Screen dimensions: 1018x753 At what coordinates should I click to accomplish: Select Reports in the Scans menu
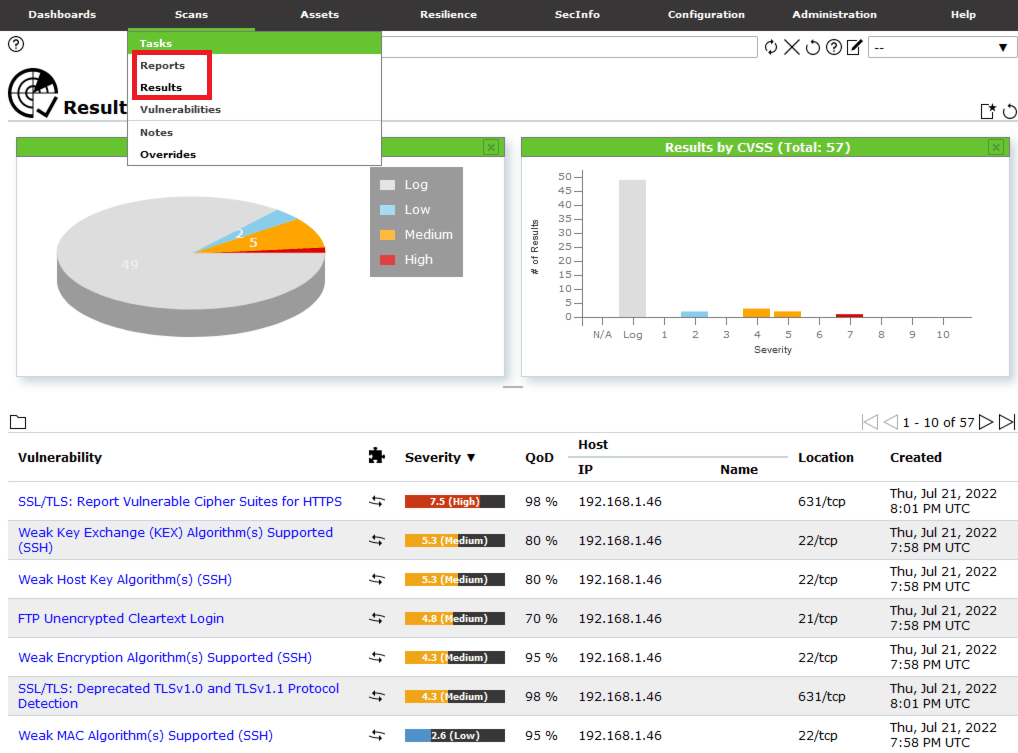[162, 66]
